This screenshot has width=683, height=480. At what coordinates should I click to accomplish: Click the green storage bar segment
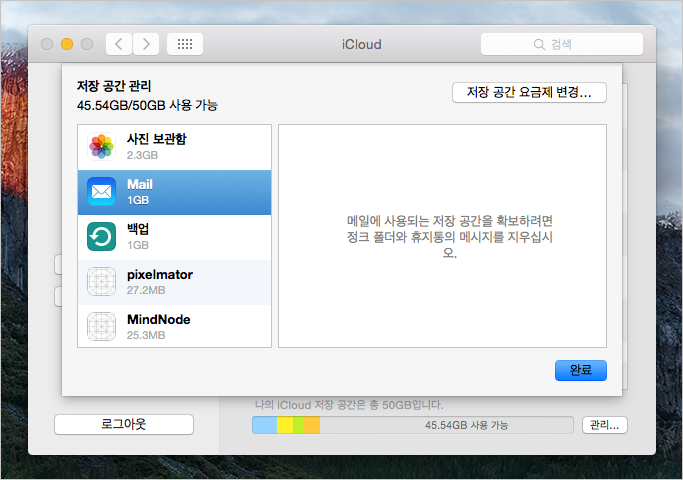pyautogui.click(x=299, y=425)
